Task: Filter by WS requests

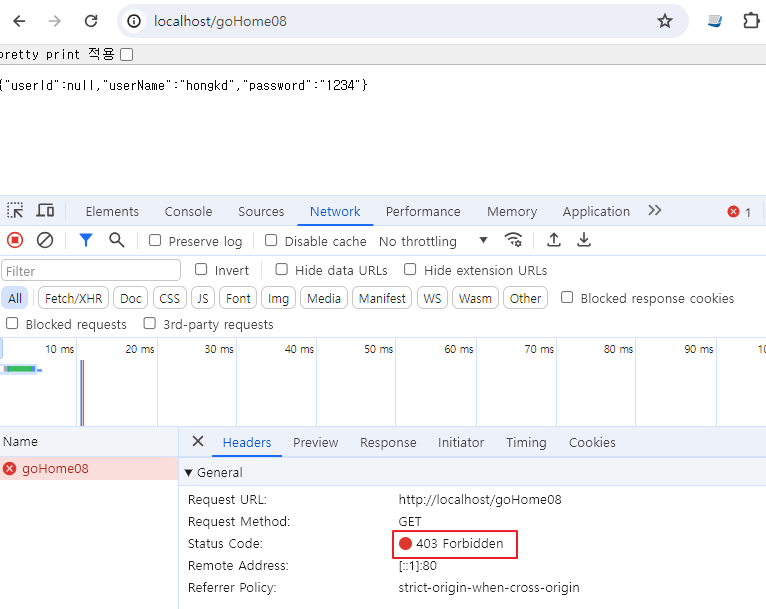Action: (x=432, y=298)
